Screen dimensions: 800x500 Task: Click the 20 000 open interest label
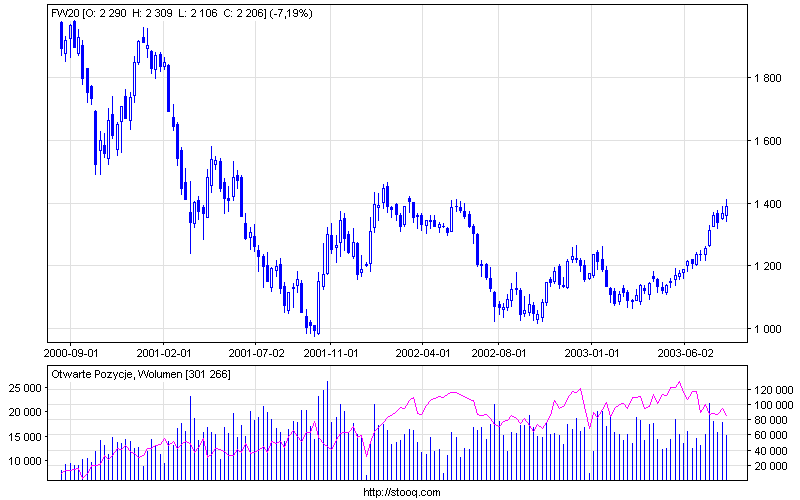[771, 466]
